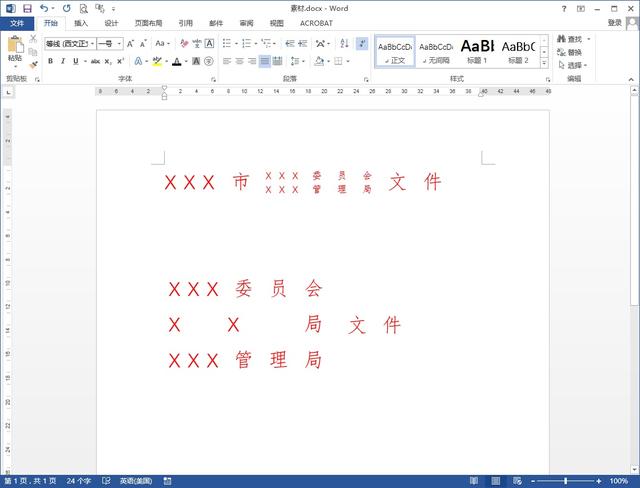Apply the 标题 1 style
This screenshot has width=640, height=488.
coord(477,50)
